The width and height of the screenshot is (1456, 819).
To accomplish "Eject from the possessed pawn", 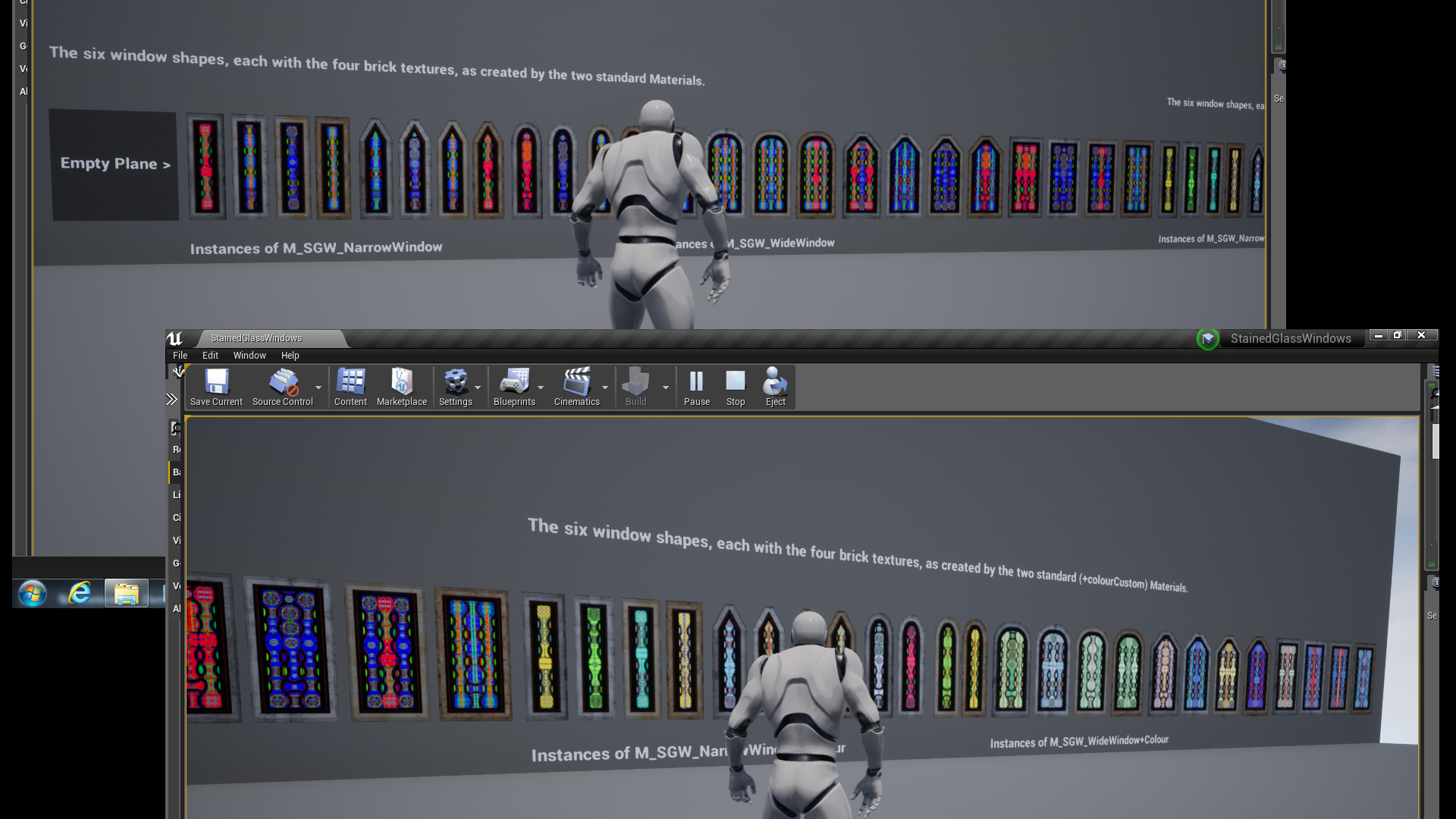I will coord(775,383).
